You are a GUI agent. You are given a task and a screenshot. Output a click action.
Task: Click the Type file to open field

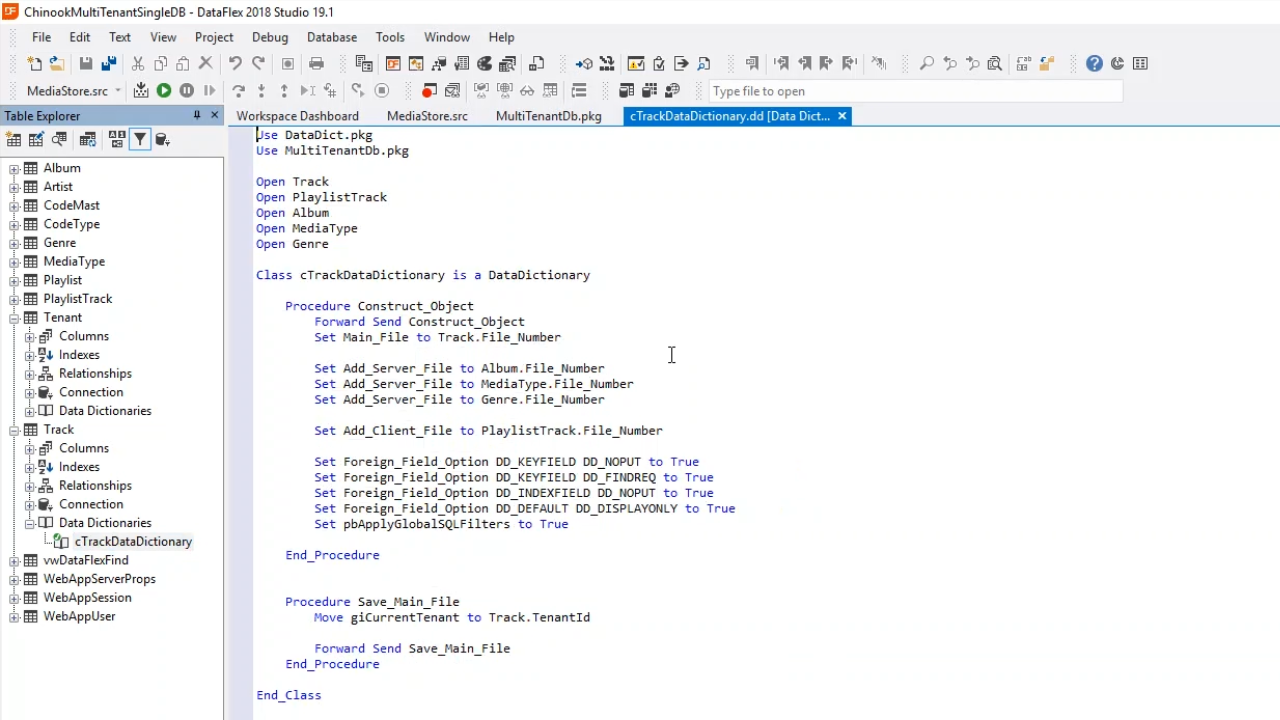click(x=914, y=91)
